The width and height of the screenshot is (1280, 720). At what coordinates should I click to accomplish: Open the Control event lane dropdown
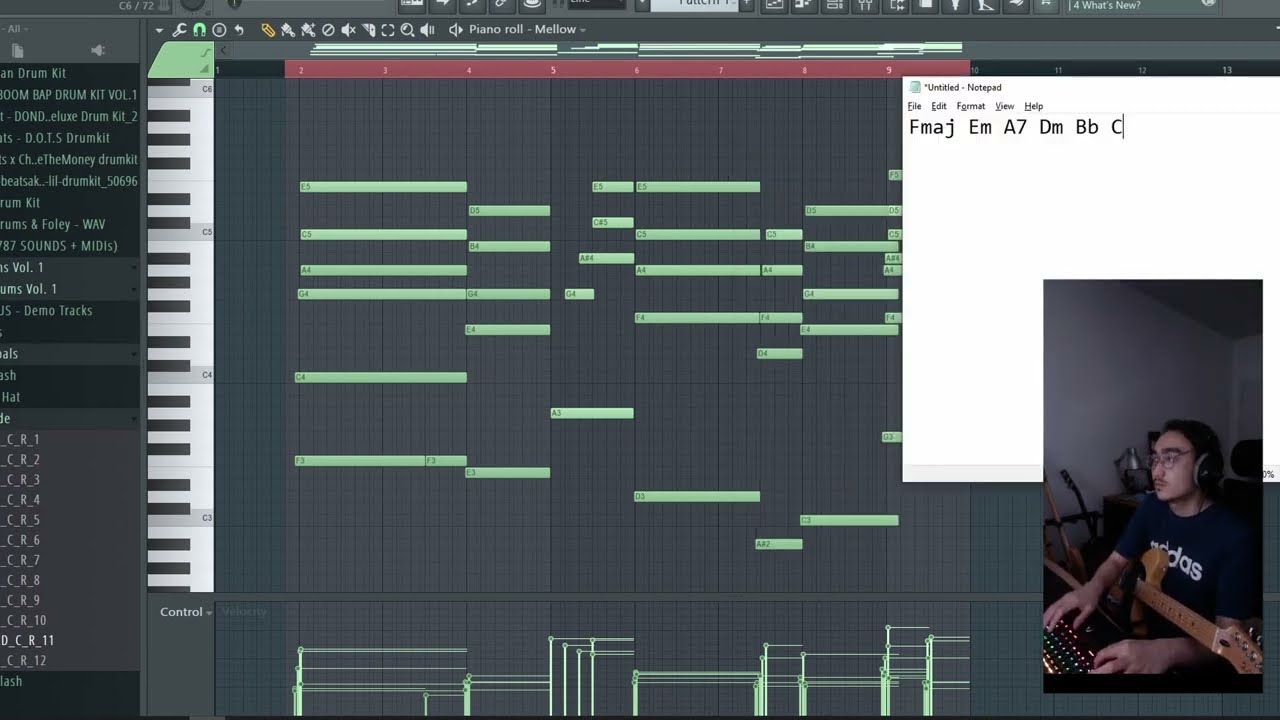[186, 612]
